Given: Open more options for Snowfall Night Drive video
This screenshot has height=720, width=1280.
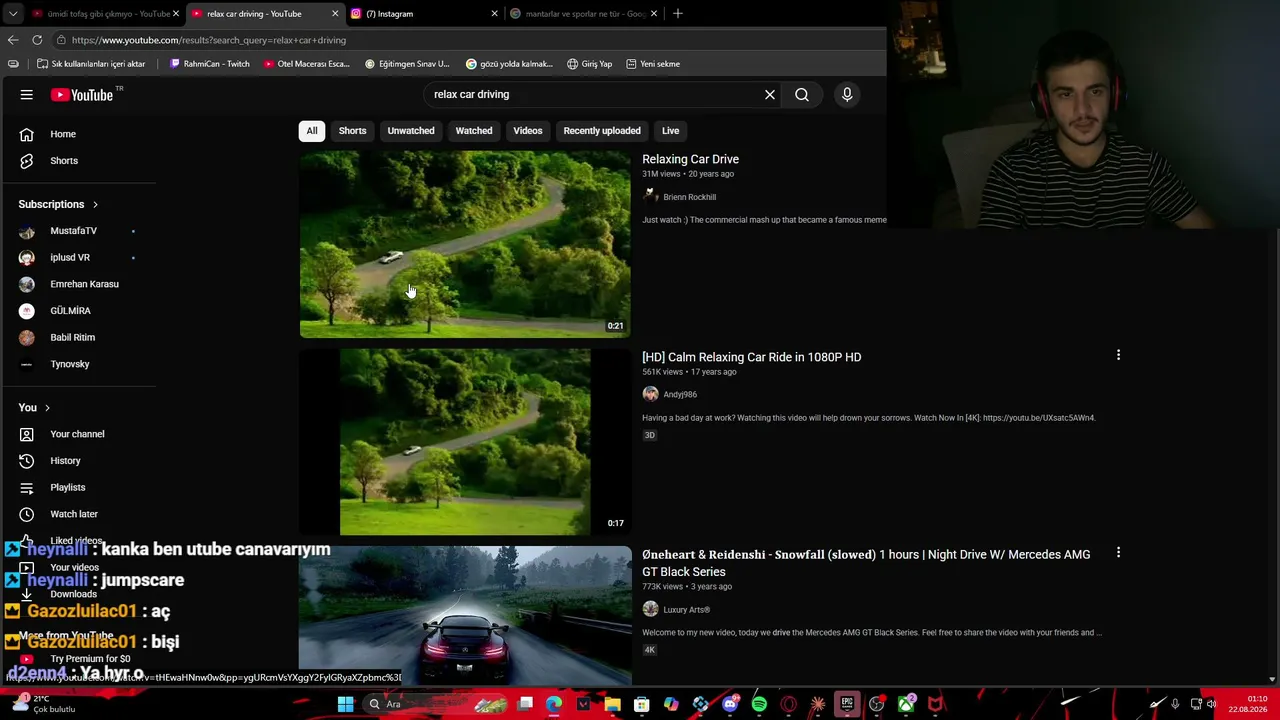Looking at the screenshot, I should [1118, 553].
